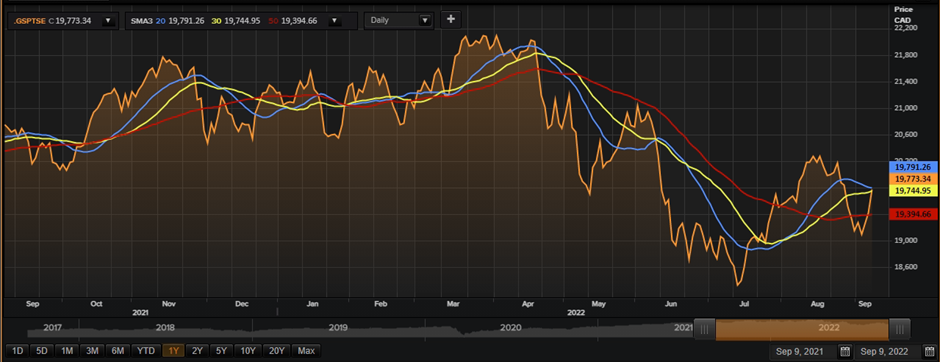Open the Daily interval dropdown
This screenshot has height=362, width=940.
pyautogui.click(x=398, y=20)
